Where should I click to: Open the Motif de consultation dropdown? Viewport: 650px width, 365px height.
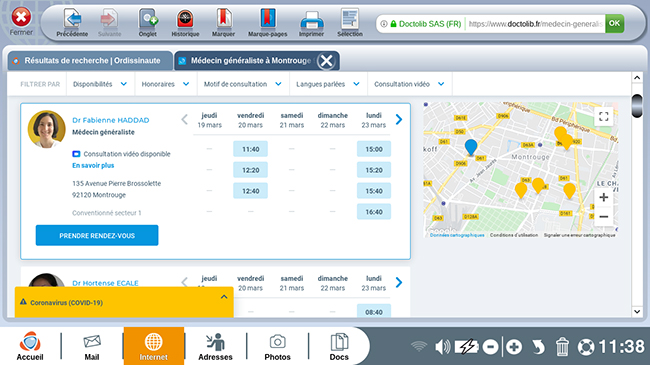[243, 84]
